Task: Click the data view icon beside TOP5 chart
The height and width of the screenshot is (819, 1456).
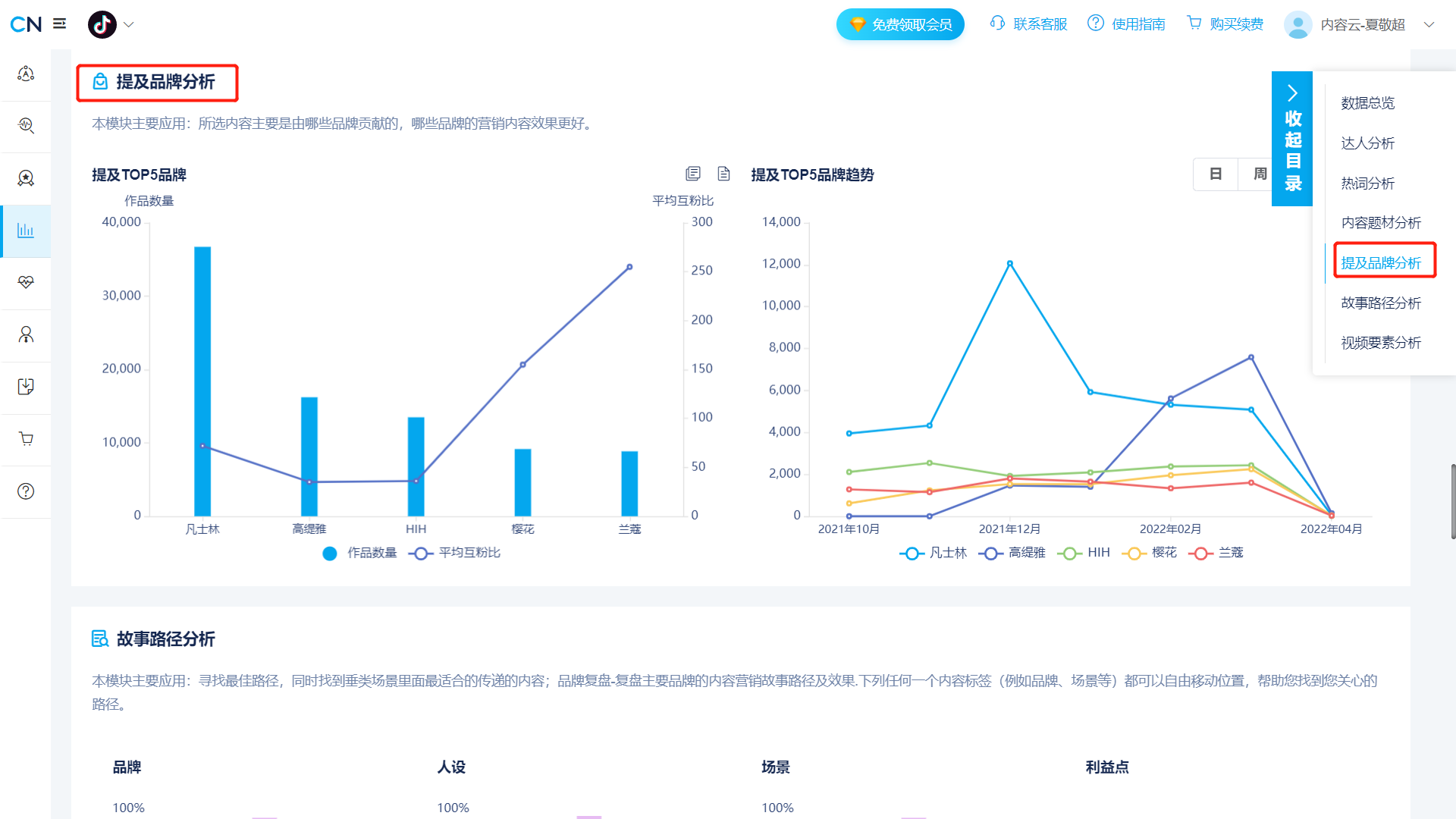Action: click(692, 174)
